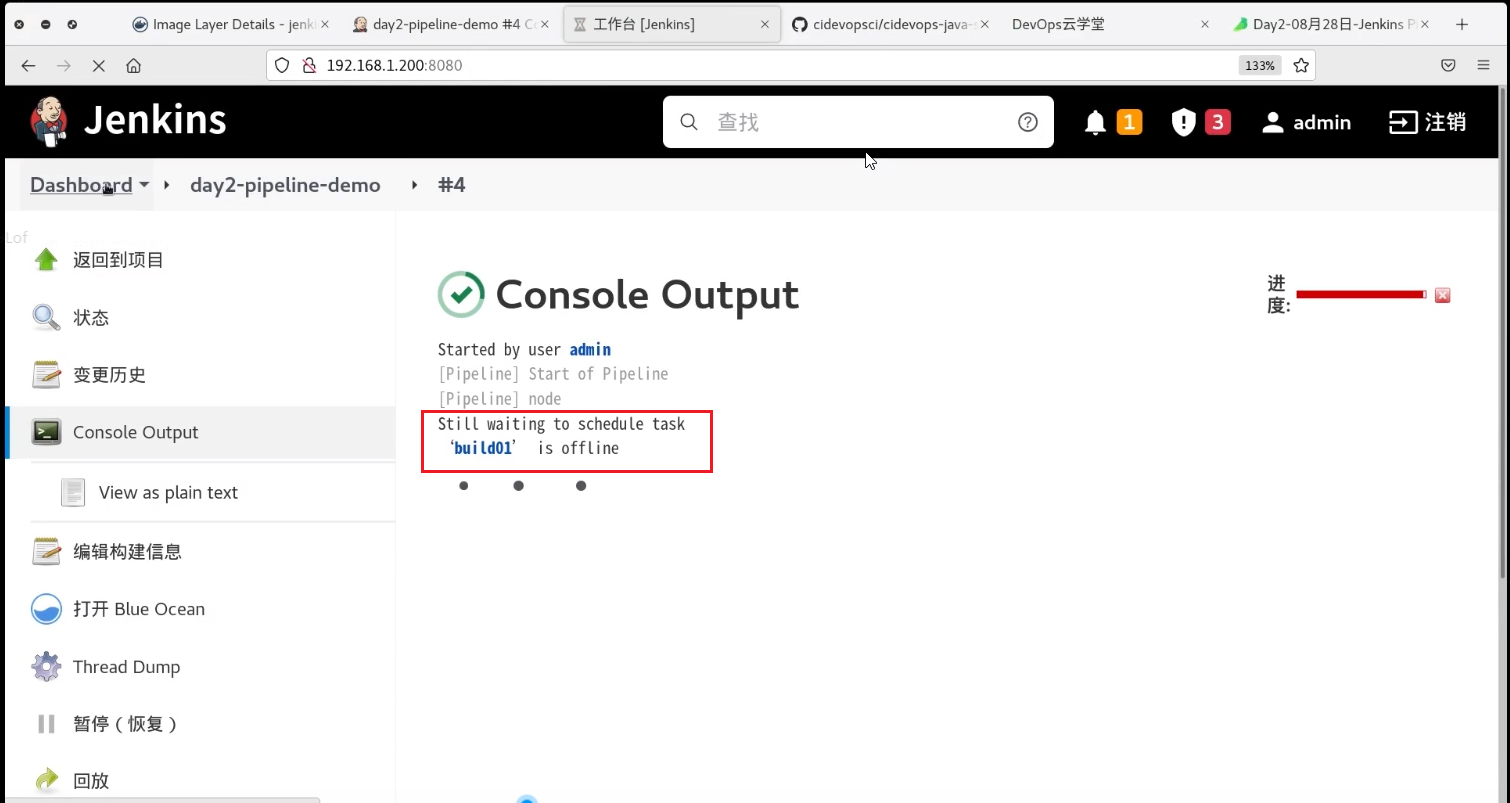Switch to day2-pipeline-demo #4 browser tab

450,24
